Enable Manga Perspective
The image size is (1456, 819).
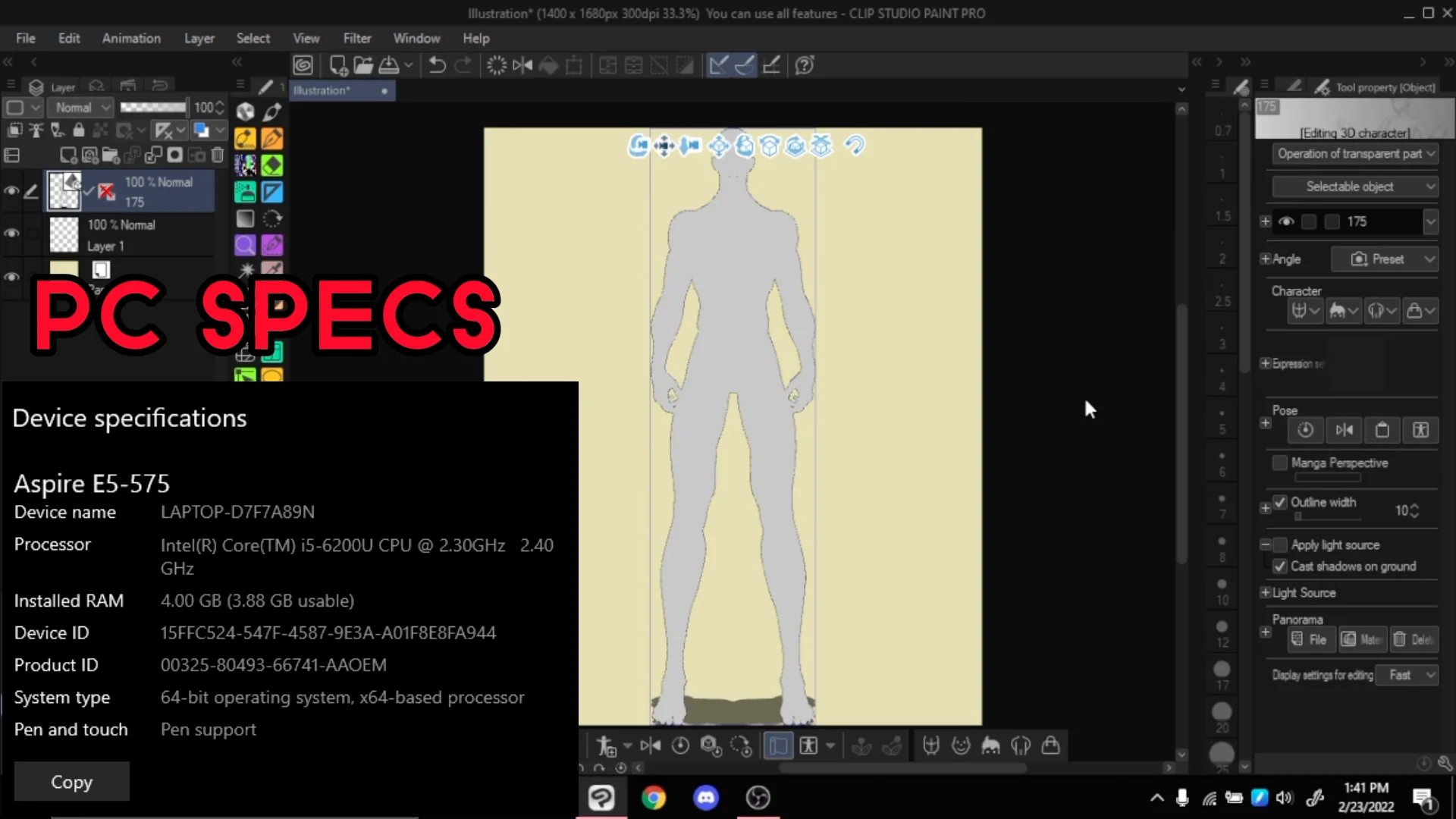click(1280, 463)
